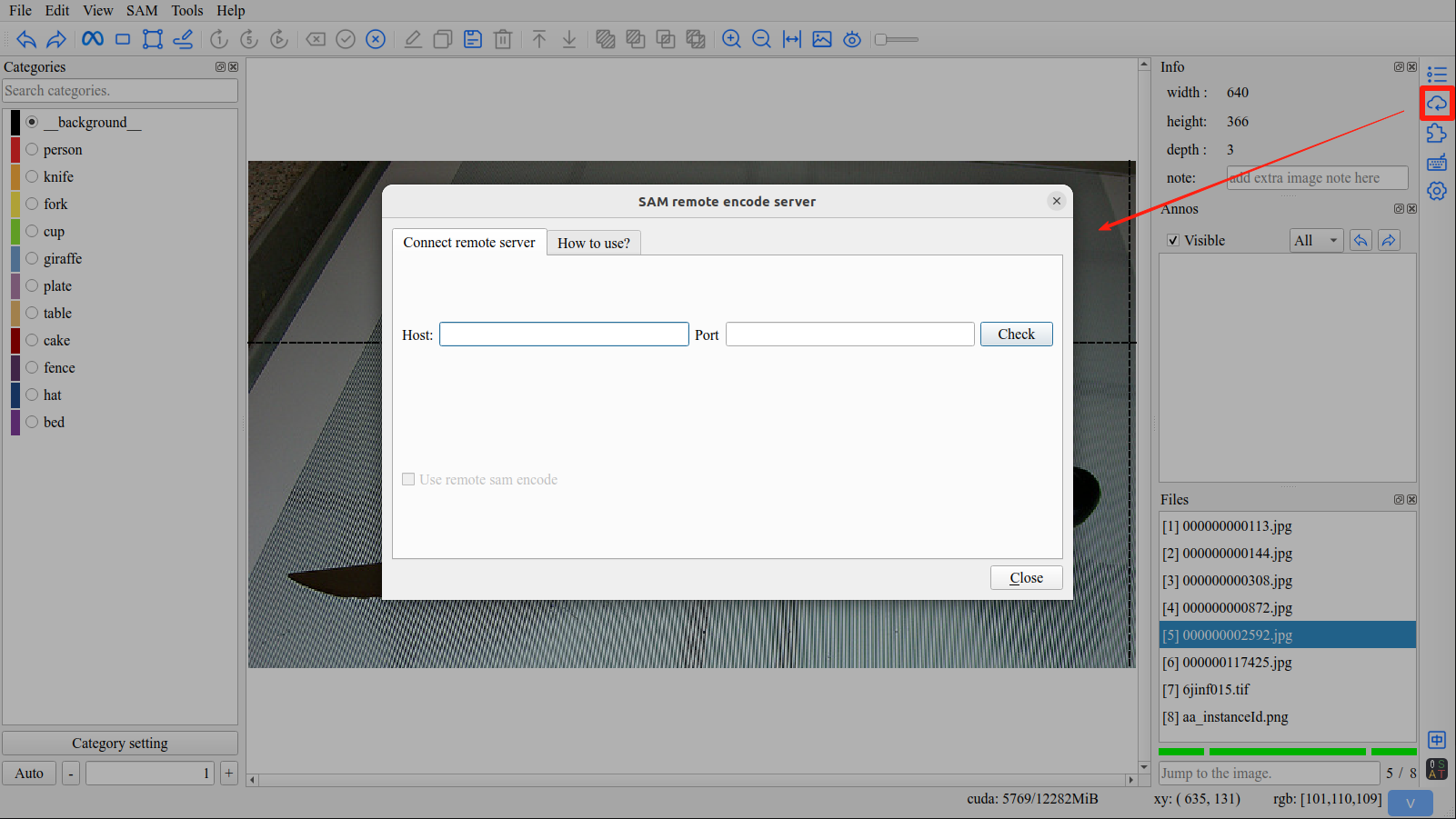This screenshot has width=1456, height=819.
Task: Click the puzzle piece plugin icon
Action: tap(1437, 134)
